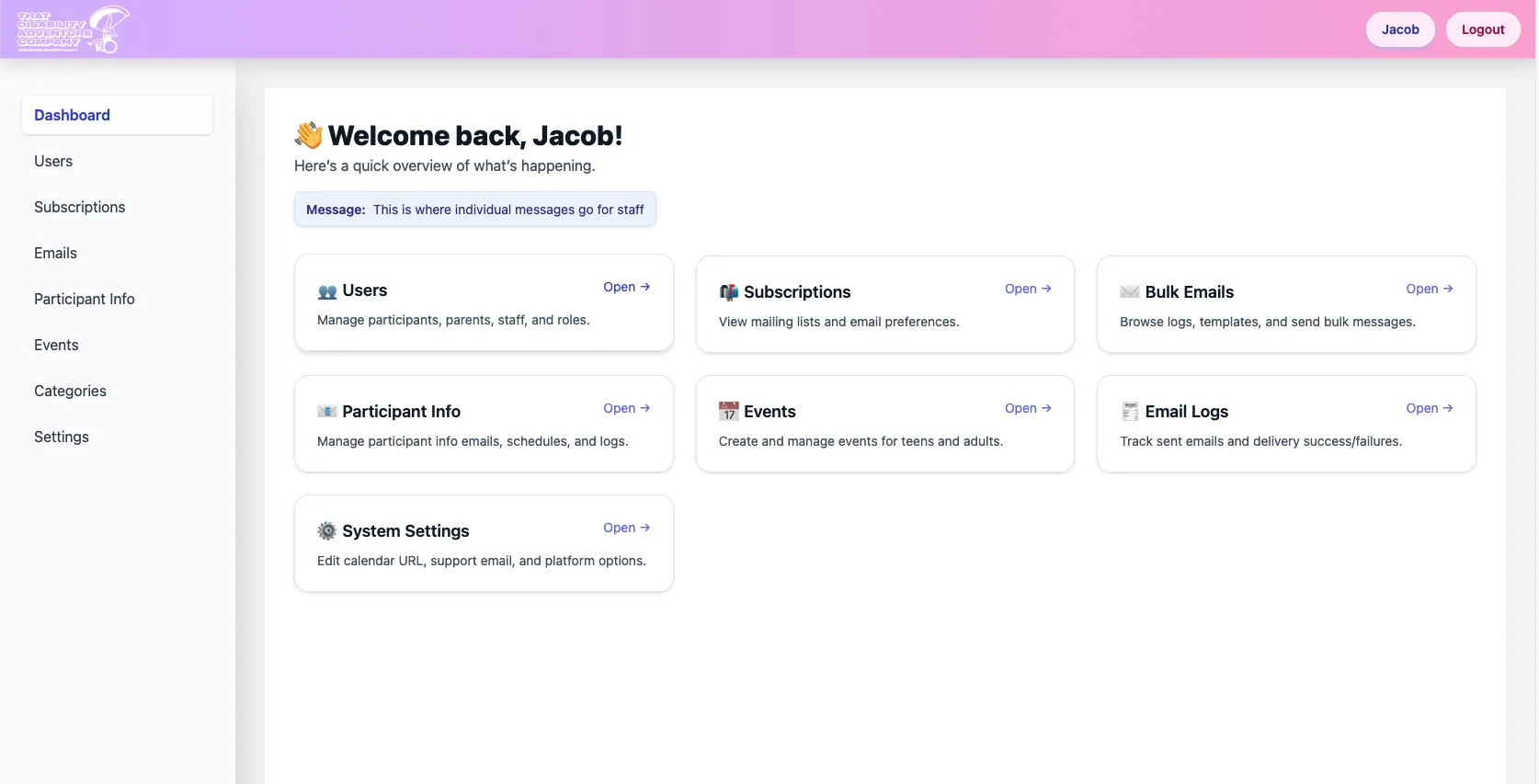Image resolution: width=1539 pixels, height=784 pixels.
Task: Click the Bulk Emails envelope icon
Action: coord(1130,292)
